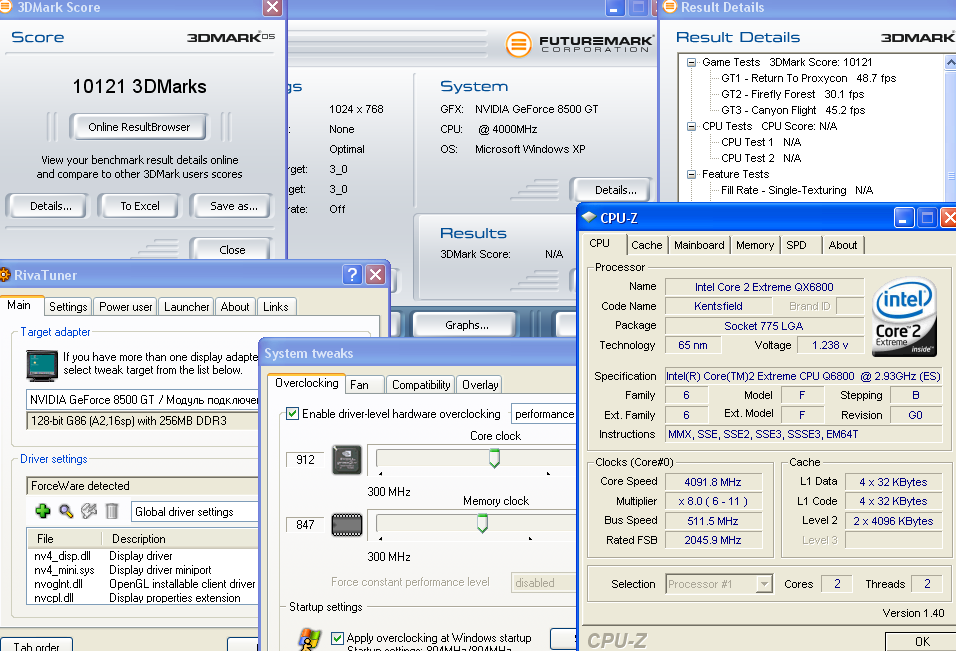The image size is (956, 651).
Task: Open the disabled Force constant performance level dropdown
Action: (543, 583)
